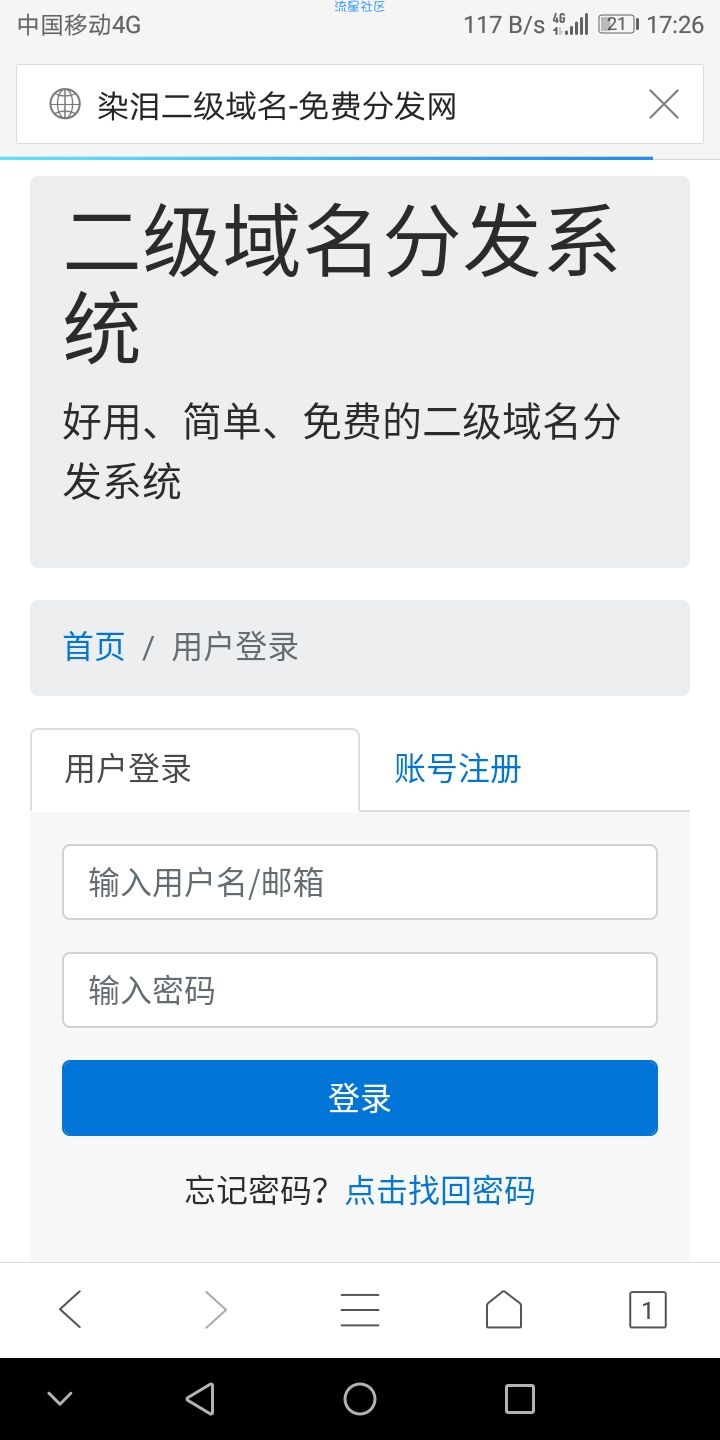The width and height of the screenshot is (720, 1440).
Task: Tap the browser forward arrow
Action: click(x=215, y=1309)
